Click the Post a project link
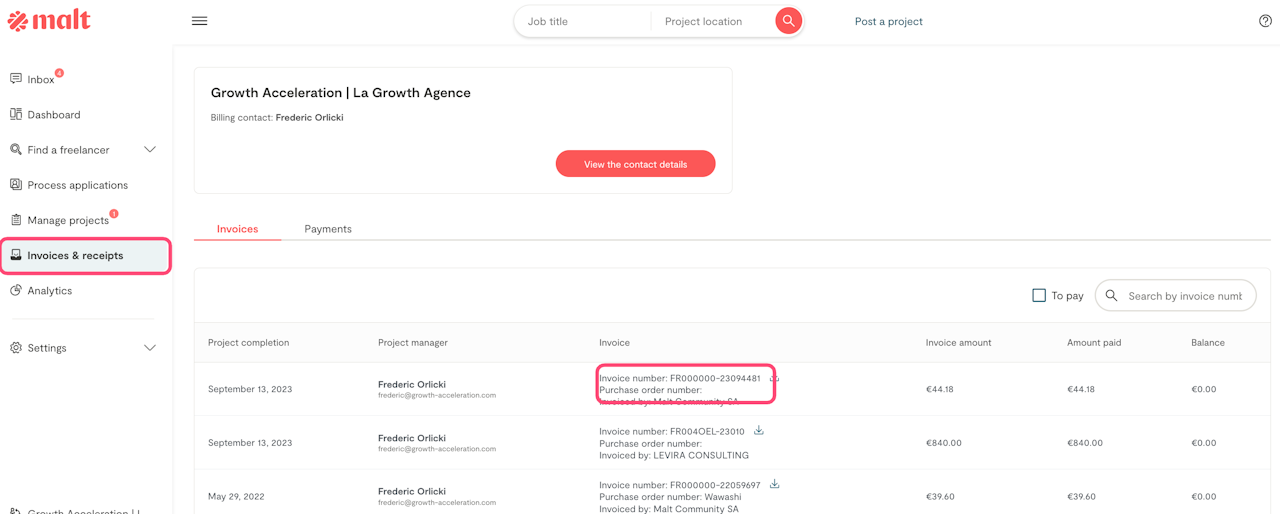 click(x=888, y=21)
